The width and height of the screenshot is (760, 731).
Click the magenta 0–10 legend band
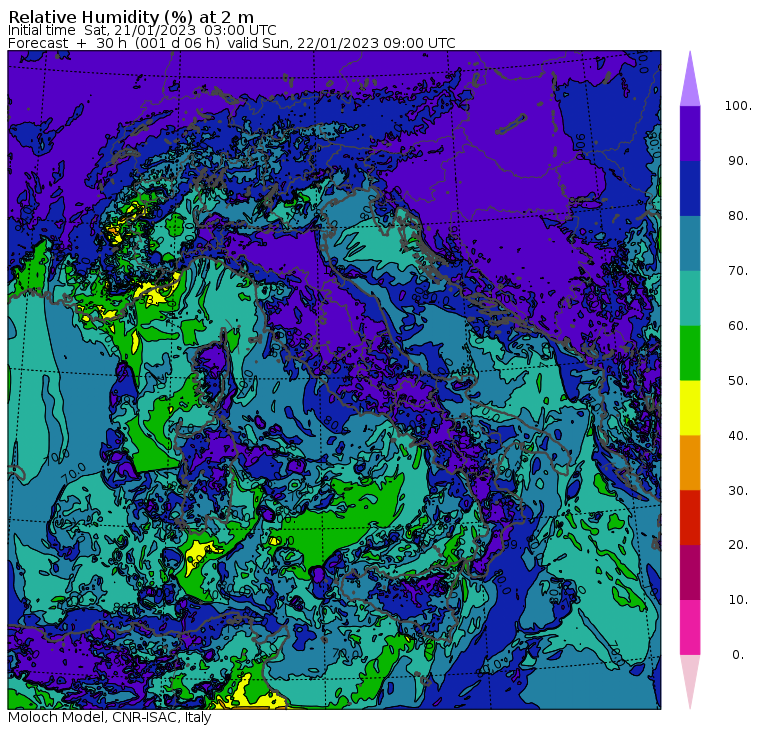click(690, 627)
